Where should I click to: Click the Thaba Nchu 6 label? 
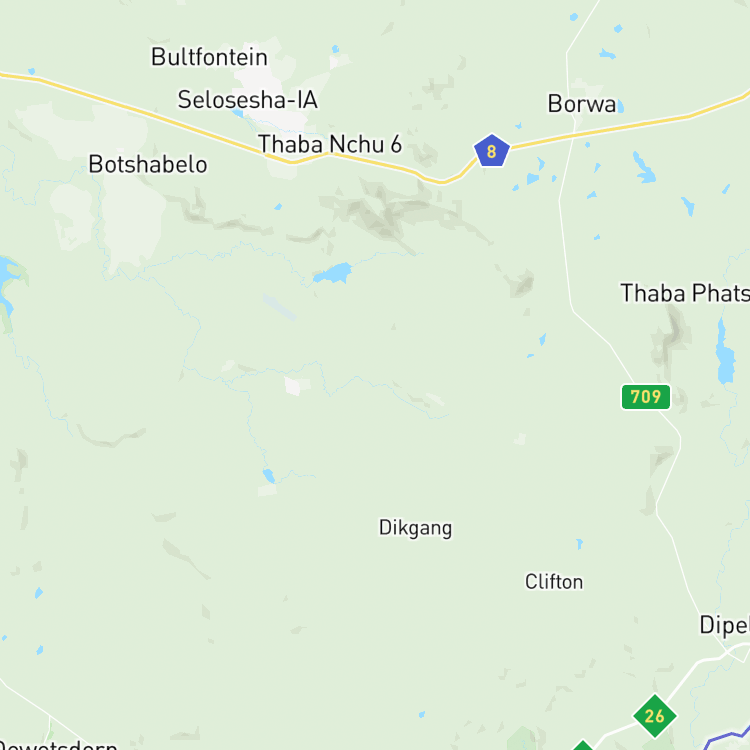click(x=330, y=144)
